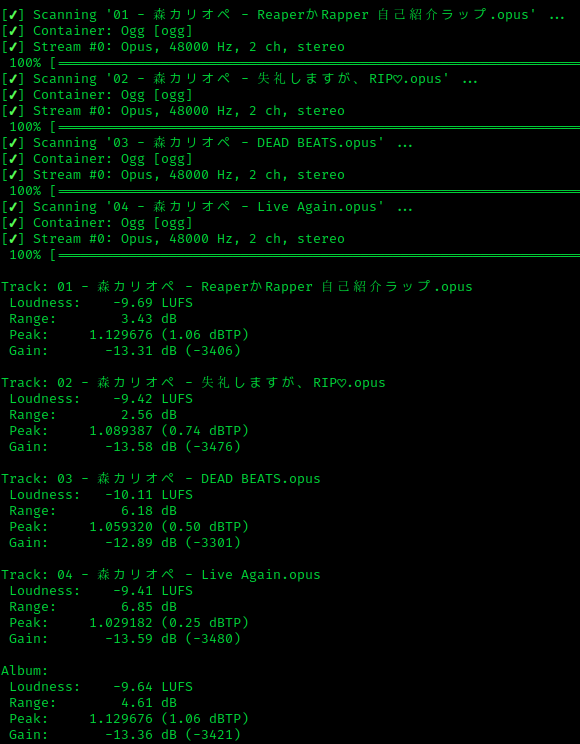Image resolution: width=580 pixels, height=744 pixels.
Task: Click the Album gain -13.36 dB (-3421)
Action: 173,735
